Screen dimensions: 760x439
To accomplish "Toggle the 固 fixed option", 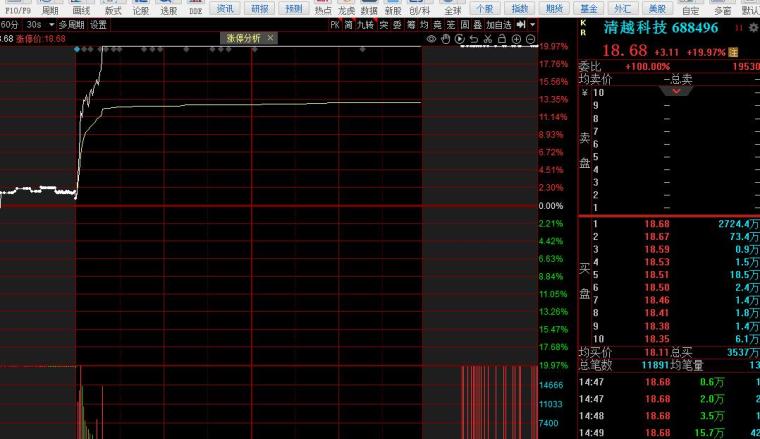I will pos(465,25).
